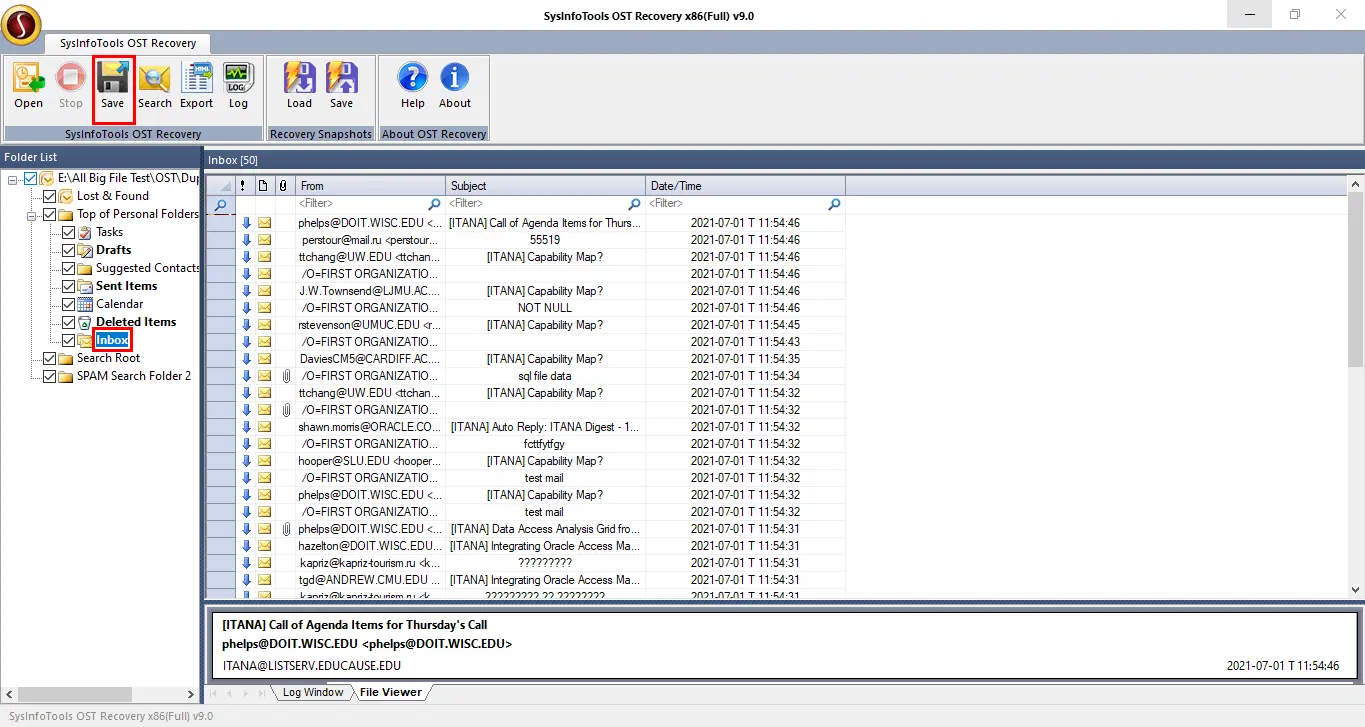Toggle the Calendar folder checkbox
Screen dimensions: 1365x727
coord(69,304)
